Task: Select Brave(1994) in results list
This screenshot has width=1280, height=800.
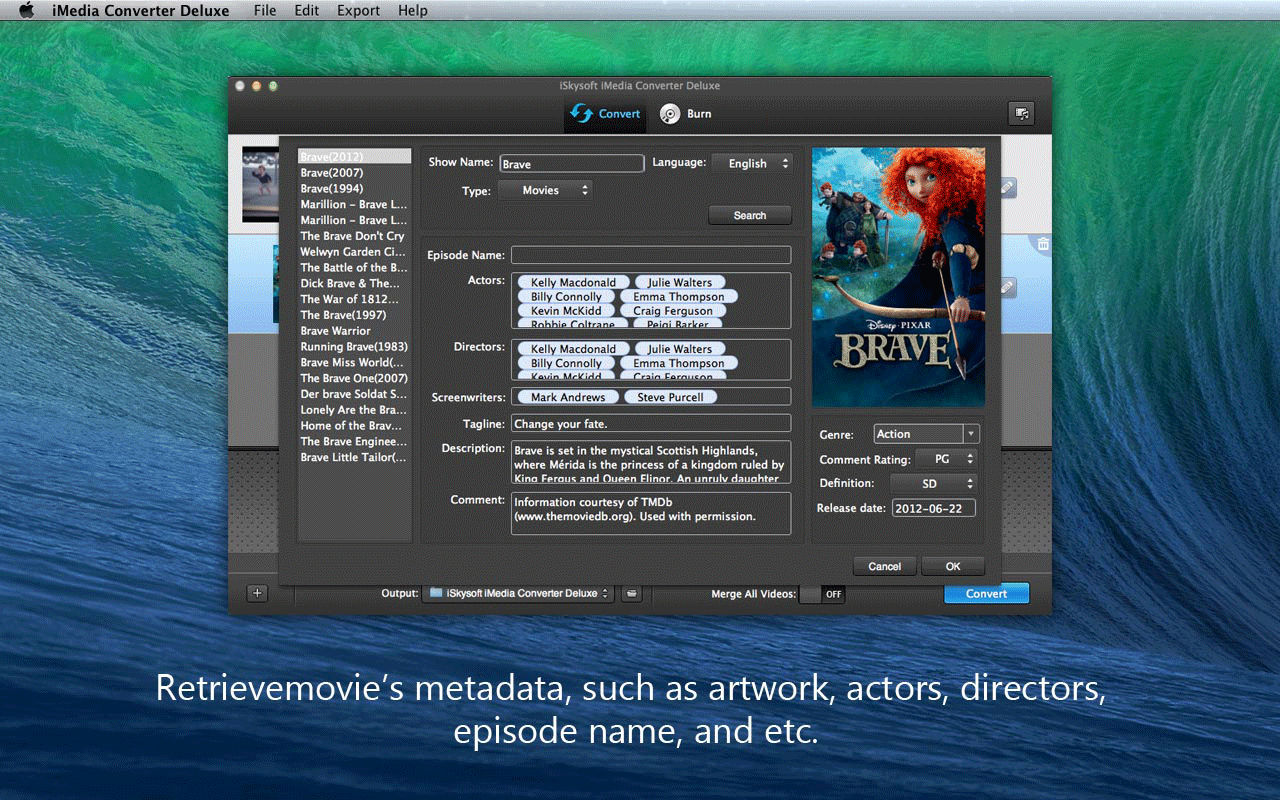Action: point(355,188)
